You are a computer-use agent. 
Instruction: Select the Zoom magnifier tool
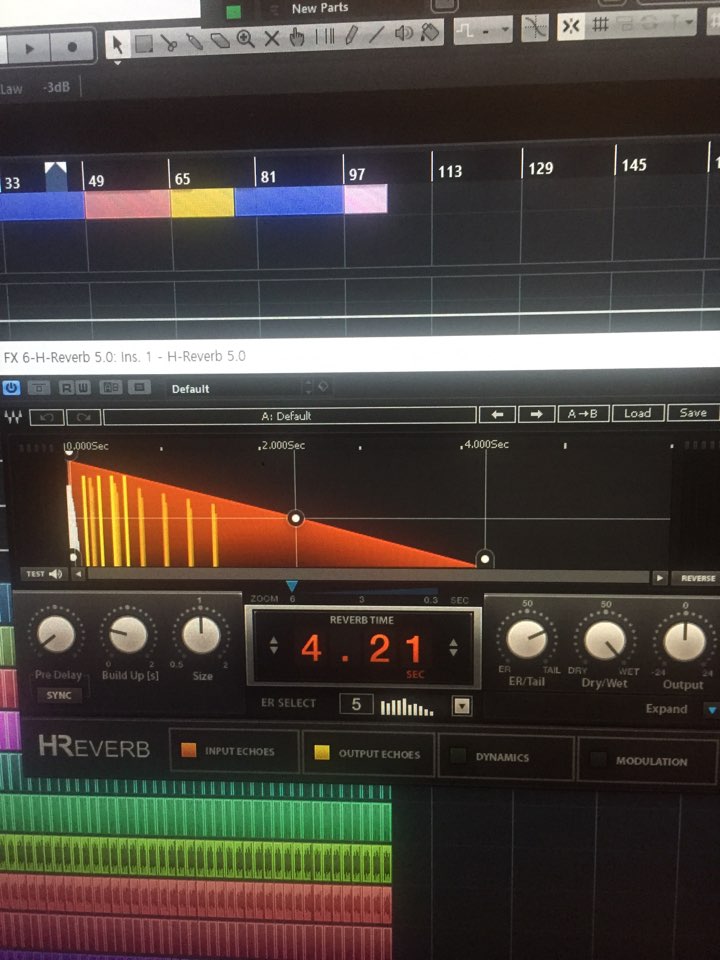coord(246,39)
